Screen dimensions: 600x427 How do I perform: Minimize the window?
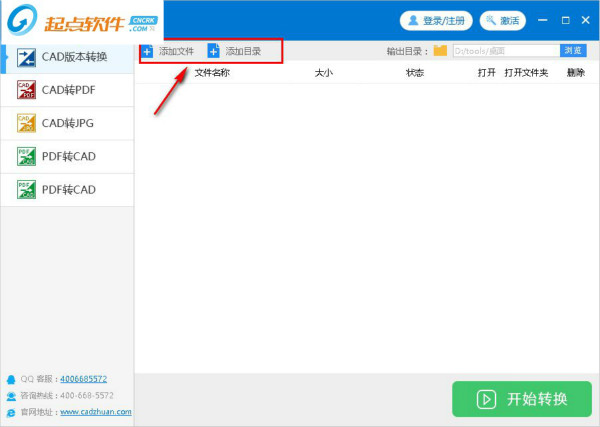pos(543,20)
